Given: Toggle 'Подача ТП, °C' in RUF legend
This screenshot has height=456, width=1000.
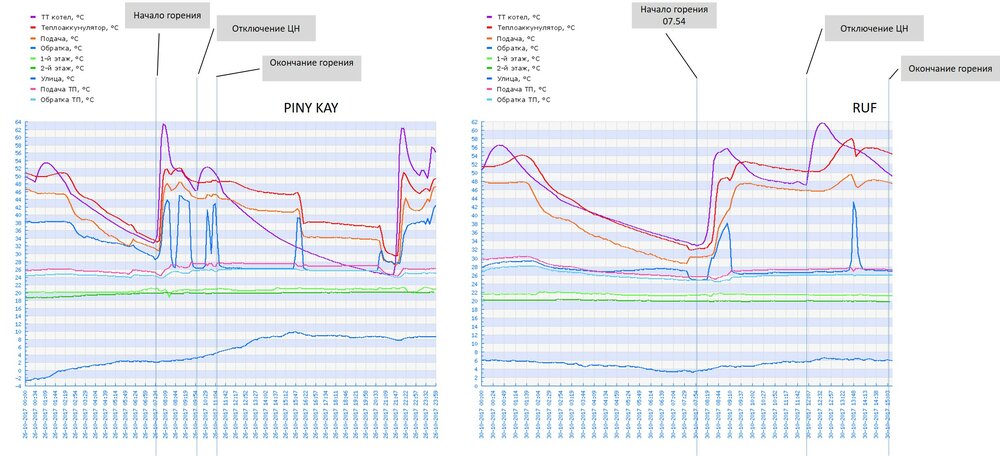Looking at the screenshot, I should 517,89.
